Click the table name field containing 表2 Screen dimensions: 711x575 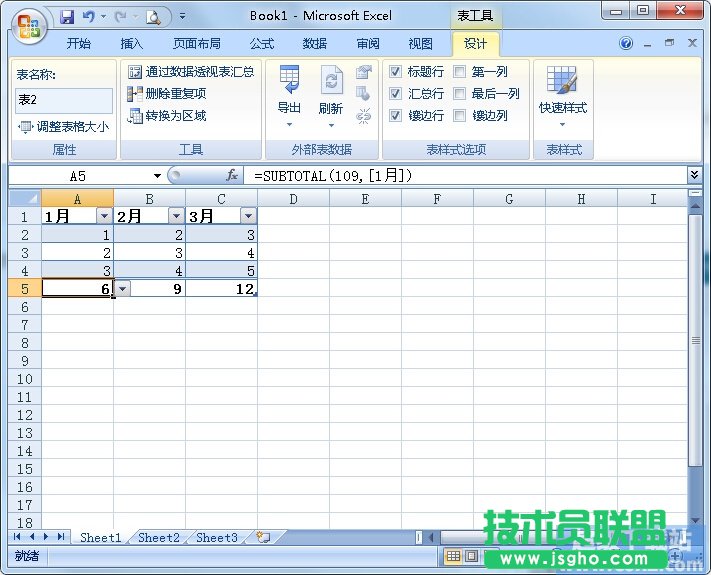point(64,100)
